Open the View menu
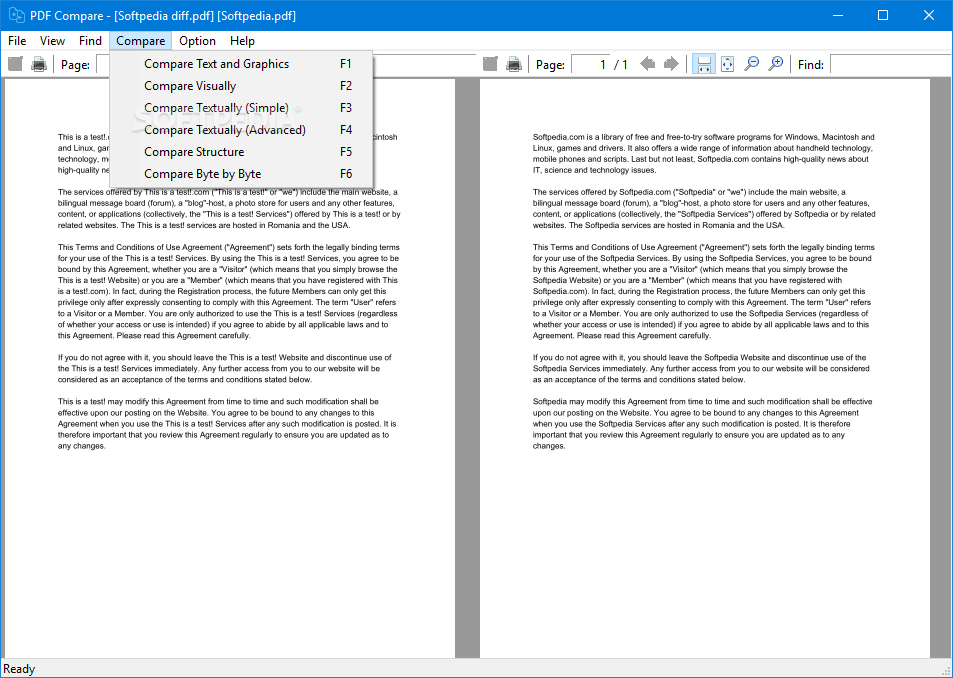 52,41
